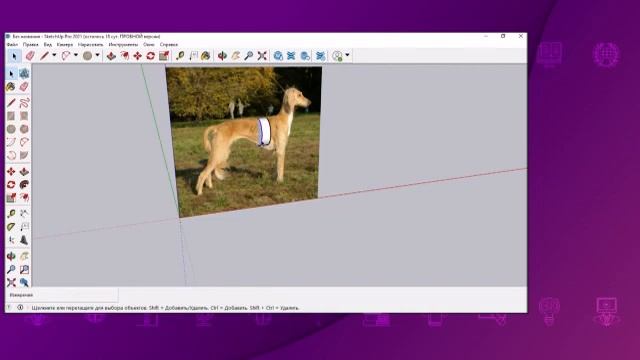The width and height of the screenshot is (640, 360).
Task: Select the Polygon tool
Action: click(24, 129)
